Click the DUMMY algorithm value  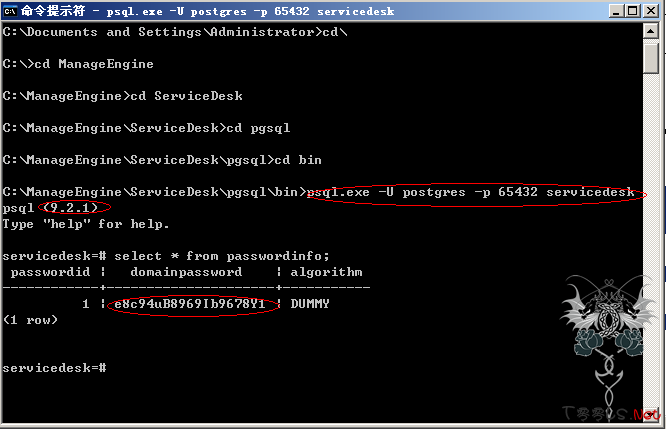pyautogui.click(x=310, y=304)
